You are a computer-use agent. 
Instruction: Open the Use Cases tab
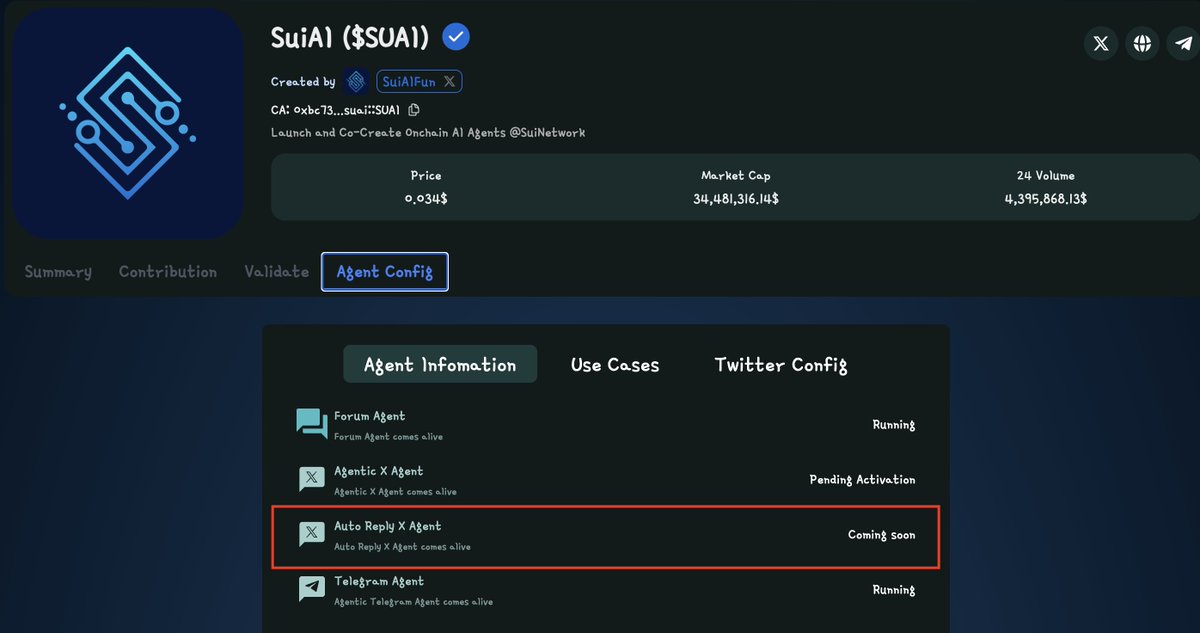[x=615, y=365]
